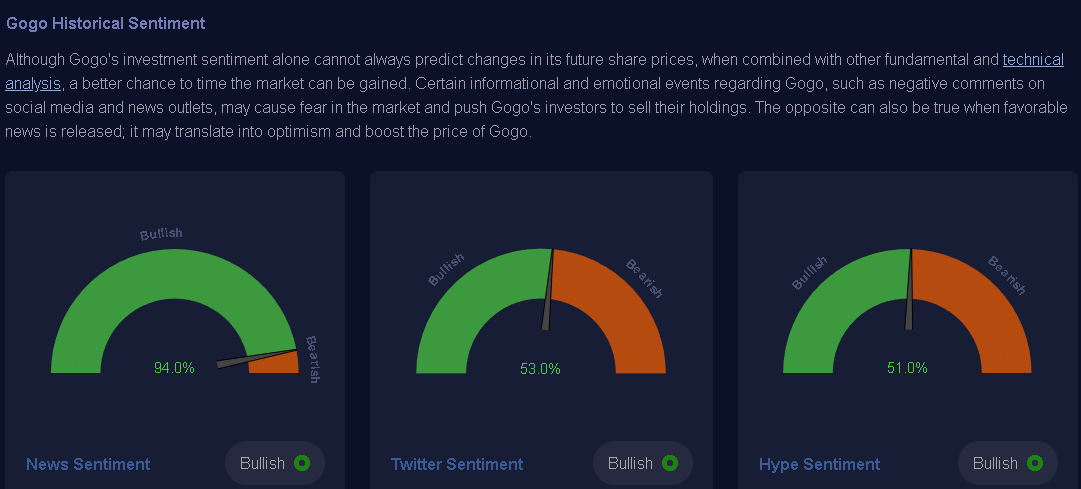Click the News Sentiment title

click(x=88, y=464)
